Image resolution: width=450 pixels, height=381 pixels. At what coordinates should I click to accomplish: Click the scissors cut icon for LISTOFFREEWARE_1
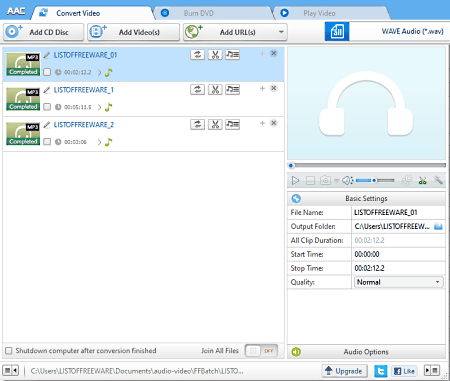[215, 89]
